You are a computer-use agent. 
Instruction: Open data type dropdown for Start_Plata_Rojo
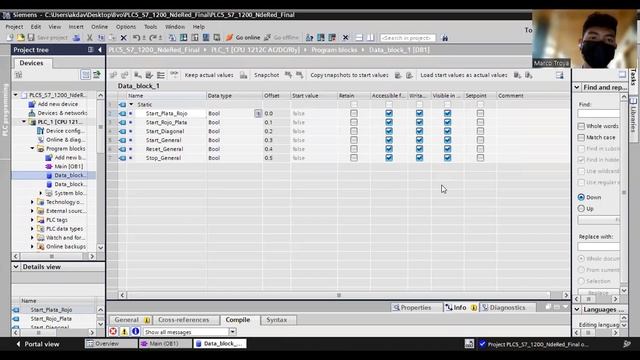pyautogui.click(x=258, y=113)
